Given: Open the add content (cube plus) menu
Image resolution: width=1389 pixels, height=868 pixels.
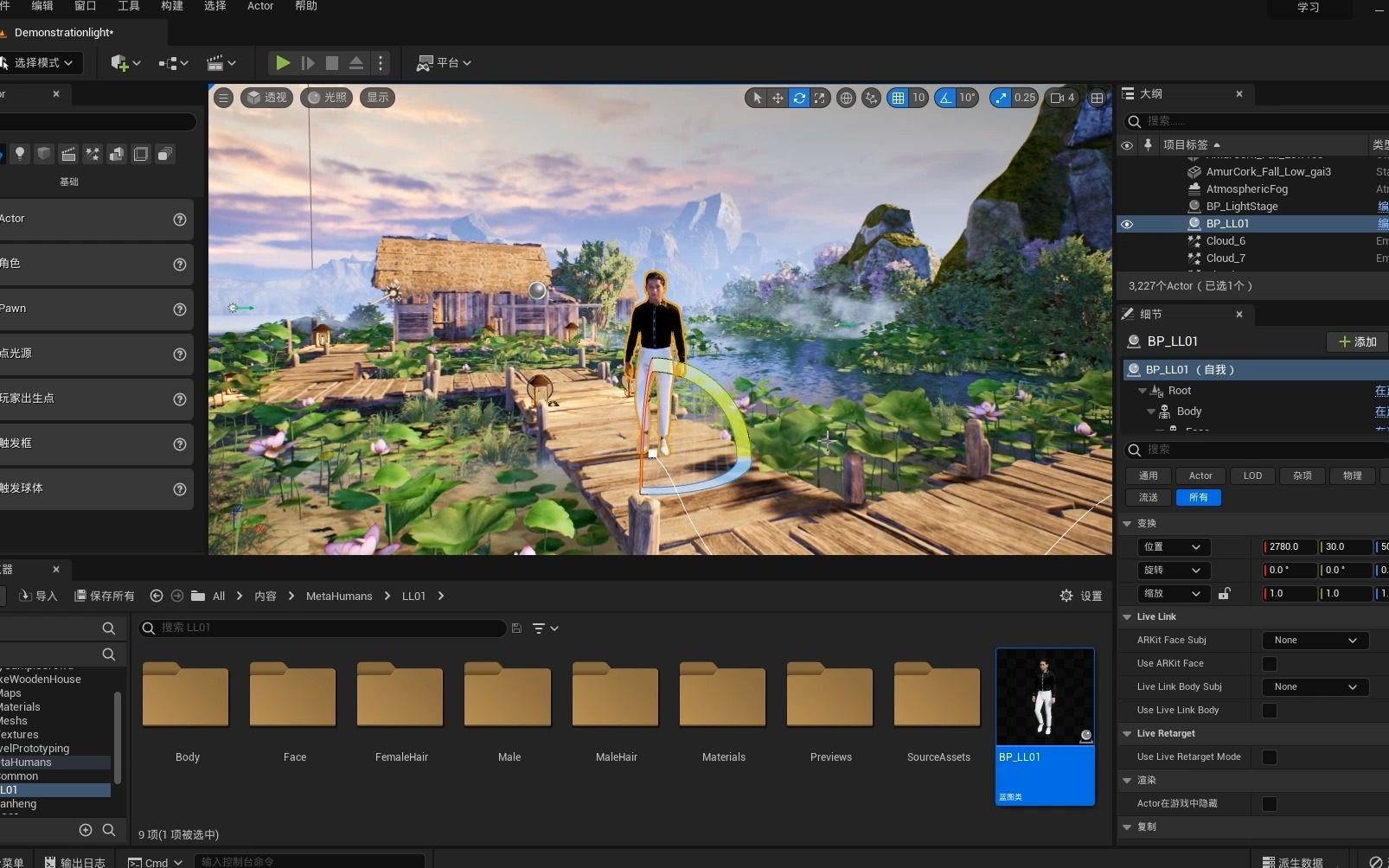Looking at the screenshot, I should [x=125, y=63].
